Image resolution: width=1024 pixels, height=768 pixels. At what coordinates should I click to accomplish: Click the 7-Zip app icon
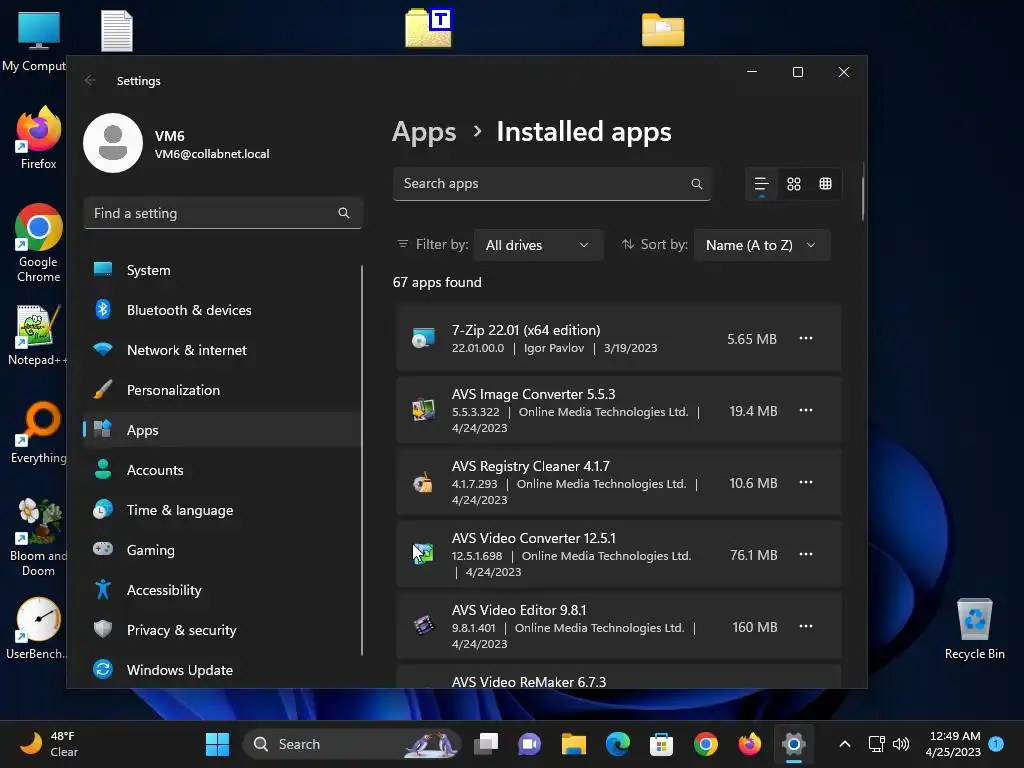423,338
